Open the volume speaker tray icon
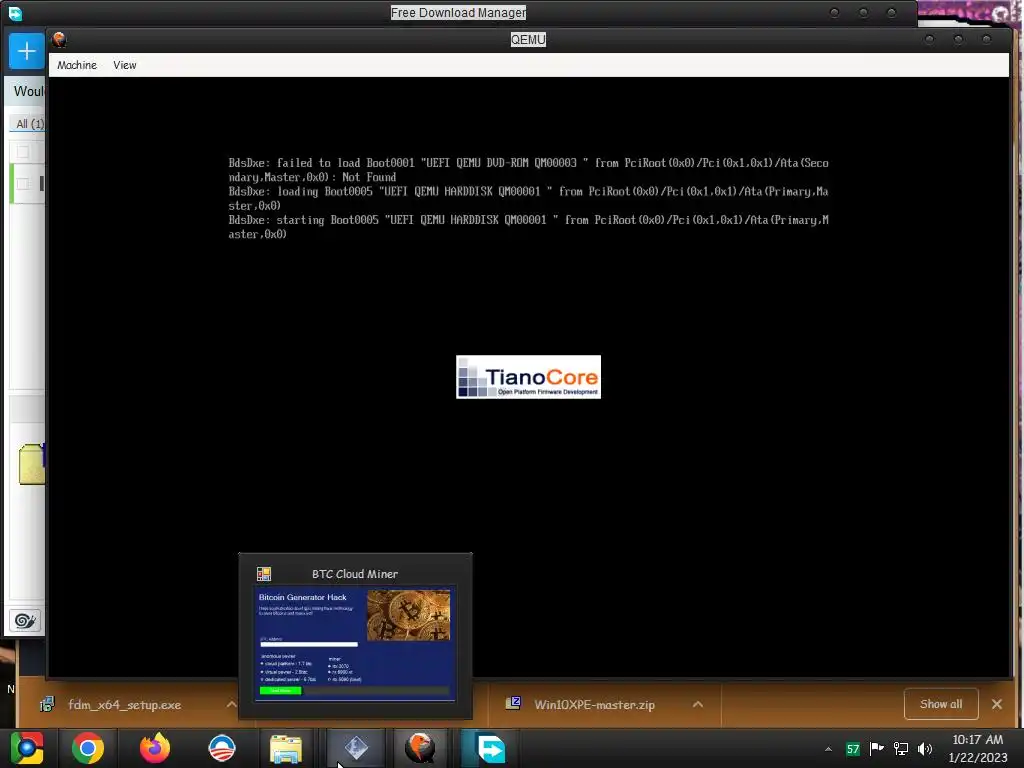 pyautogui.click(x=925, y=748)
